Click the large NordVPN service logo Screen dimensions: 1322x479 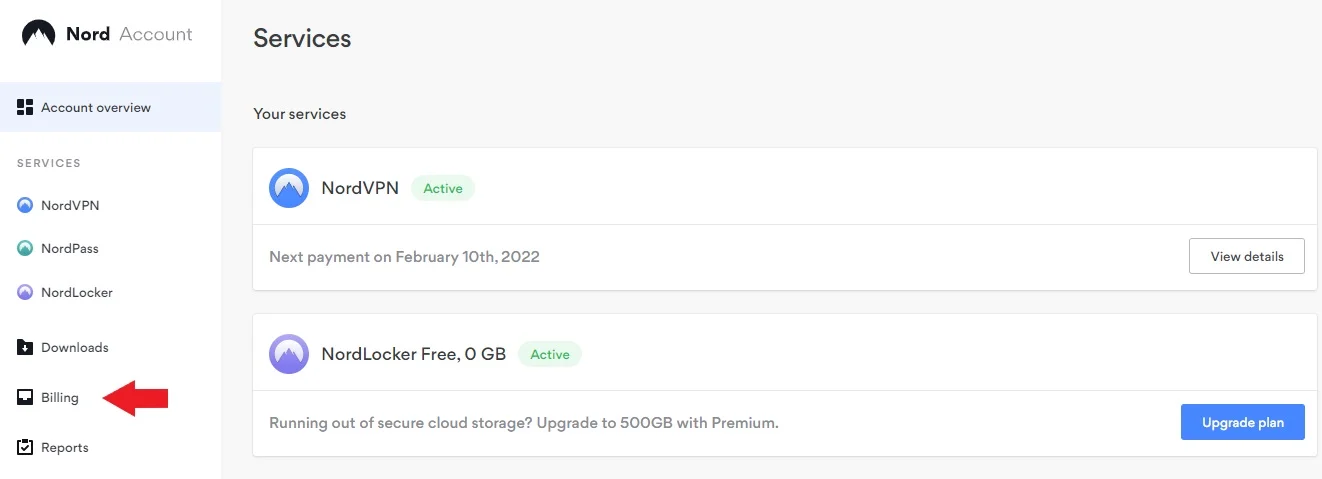(289, 188)
